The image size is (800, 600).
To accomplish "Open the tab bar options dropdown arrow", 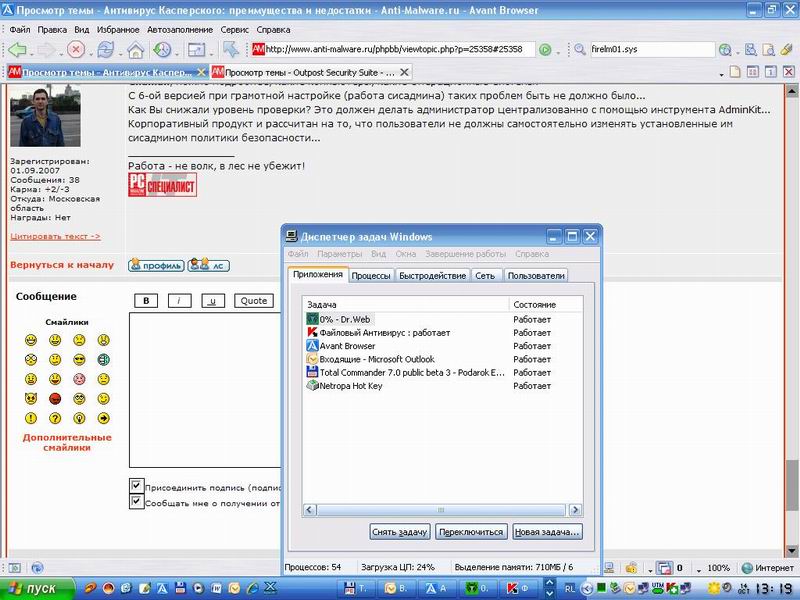I will click(x=721, y=74).
